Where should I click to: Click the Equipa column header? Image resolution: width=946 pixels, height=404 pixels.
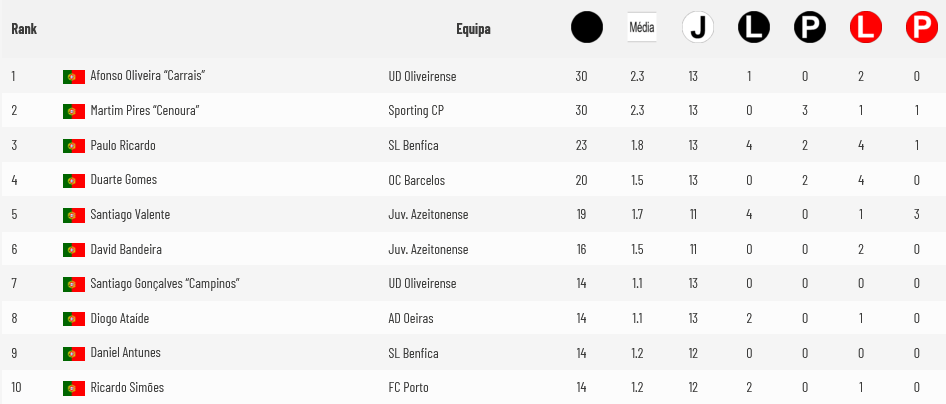(x=473, y=29)
